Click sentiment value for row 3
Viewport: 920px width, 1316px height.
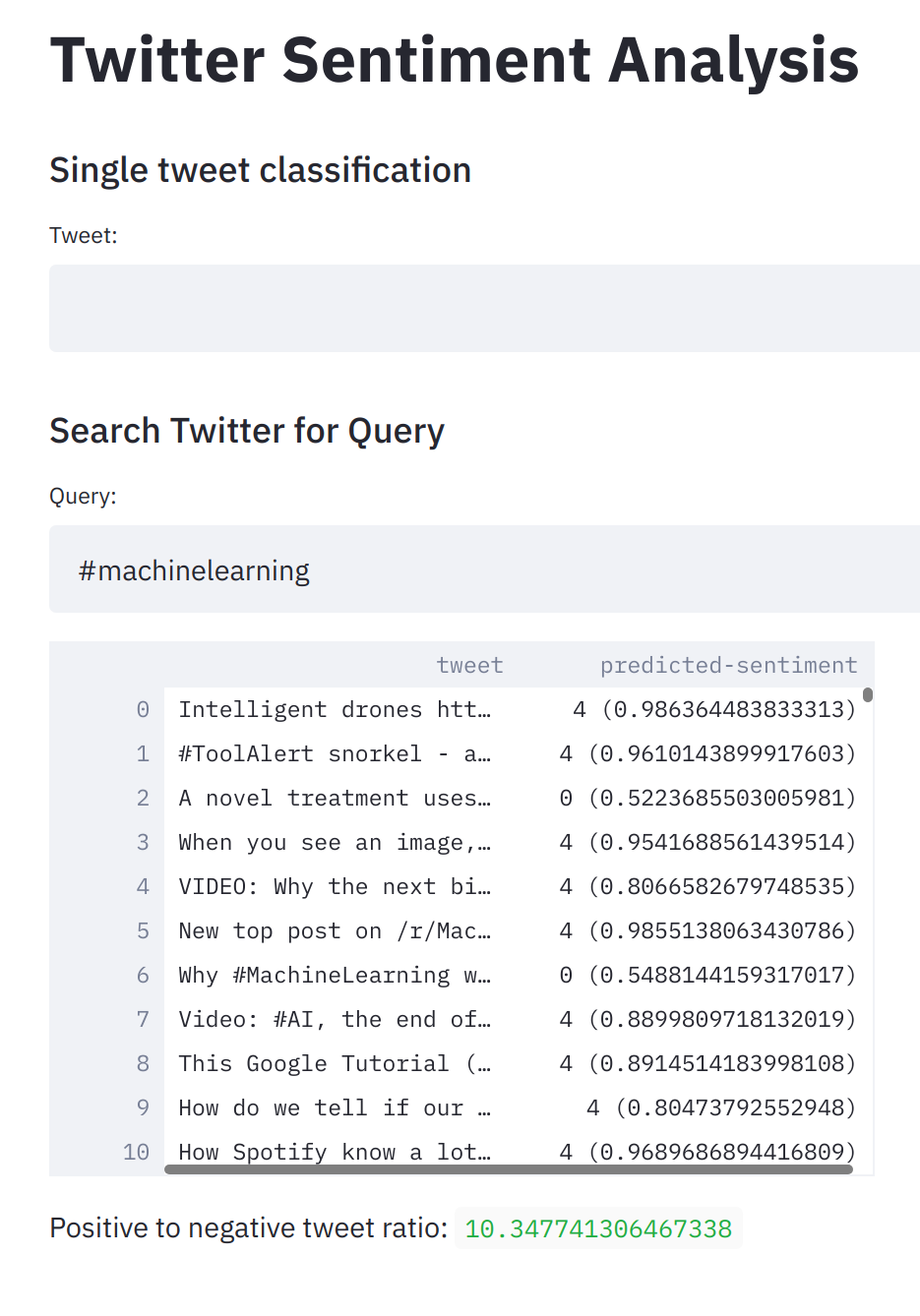pyautogui.click(x=709, y=842)
